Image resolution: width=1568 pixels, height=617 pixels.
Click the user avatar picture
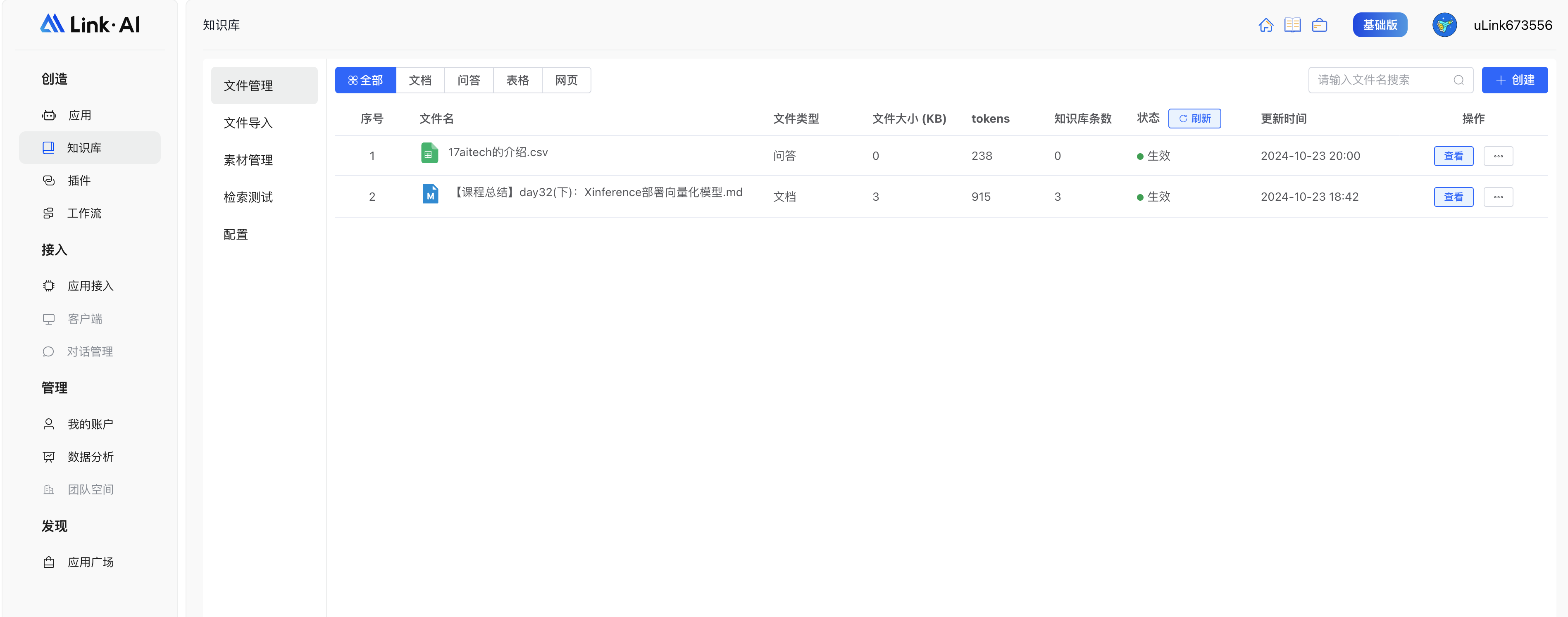point(1444,25)
